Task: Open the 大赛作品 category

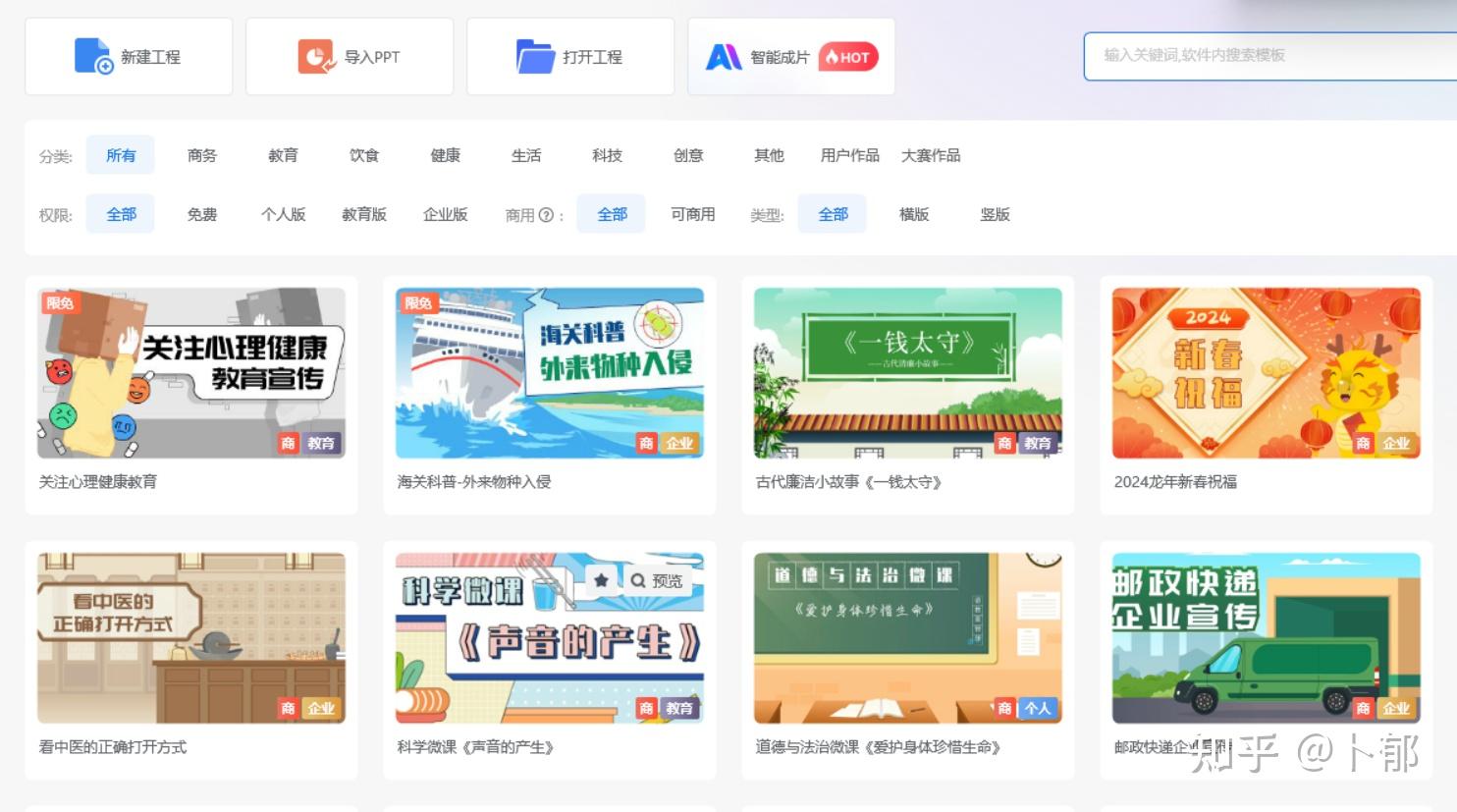Action: click(931, 155)
